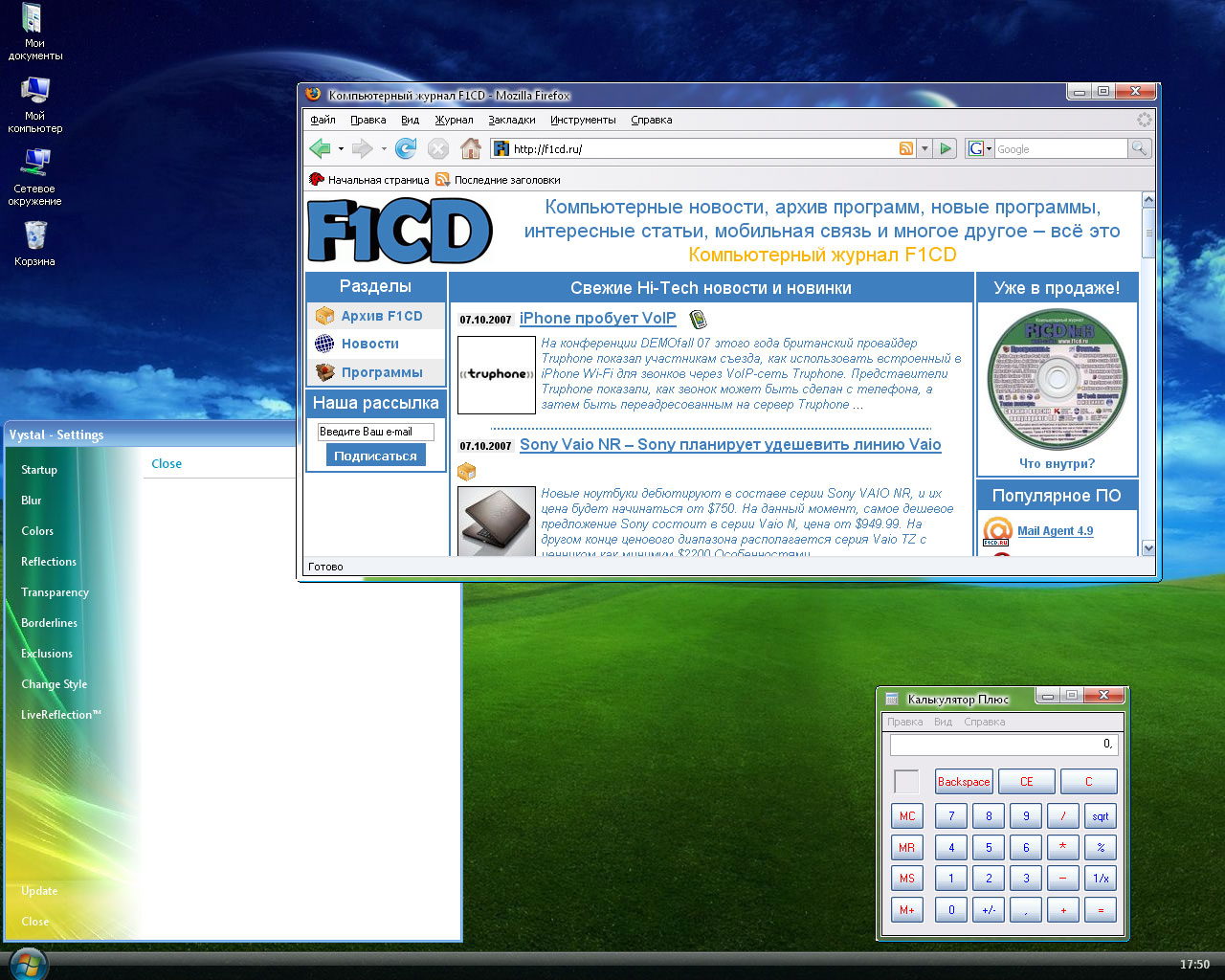Open the Правка menu in Firefox
The image size is (1225, 980).
pos(367,120)
